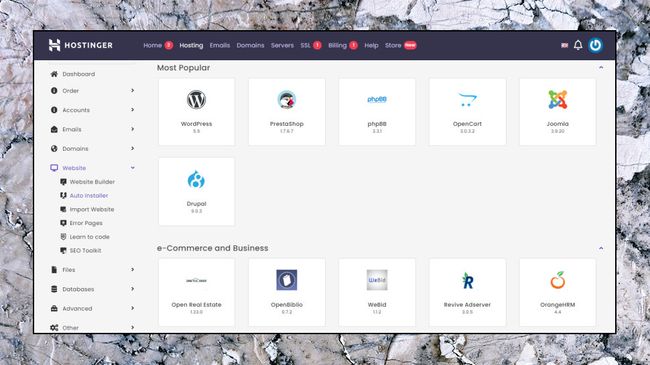Open the SSL top menu
This screenshot has height=365, width=650.
(x=306, y=45)
